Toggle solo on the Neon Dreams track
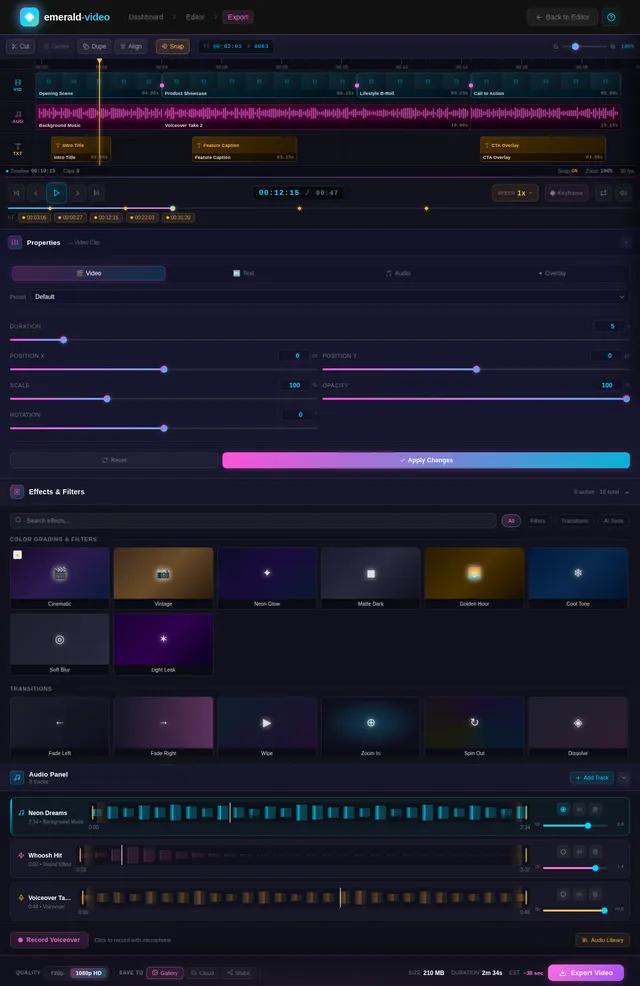Screen dimensions: 640x986 click(563, 809)
